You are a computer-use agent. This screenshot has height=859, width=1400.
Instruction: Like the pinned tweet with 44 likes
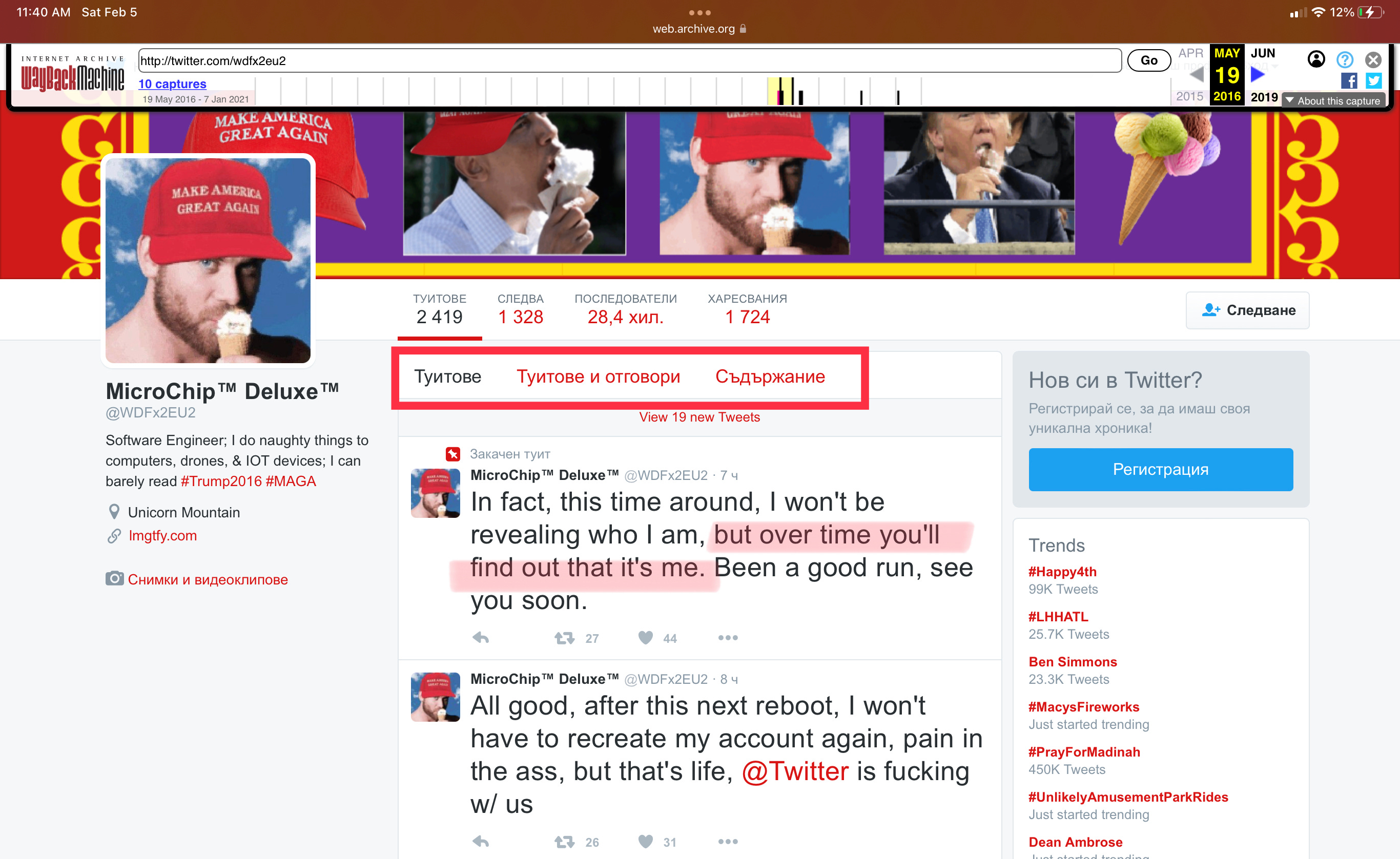[657, 638]
